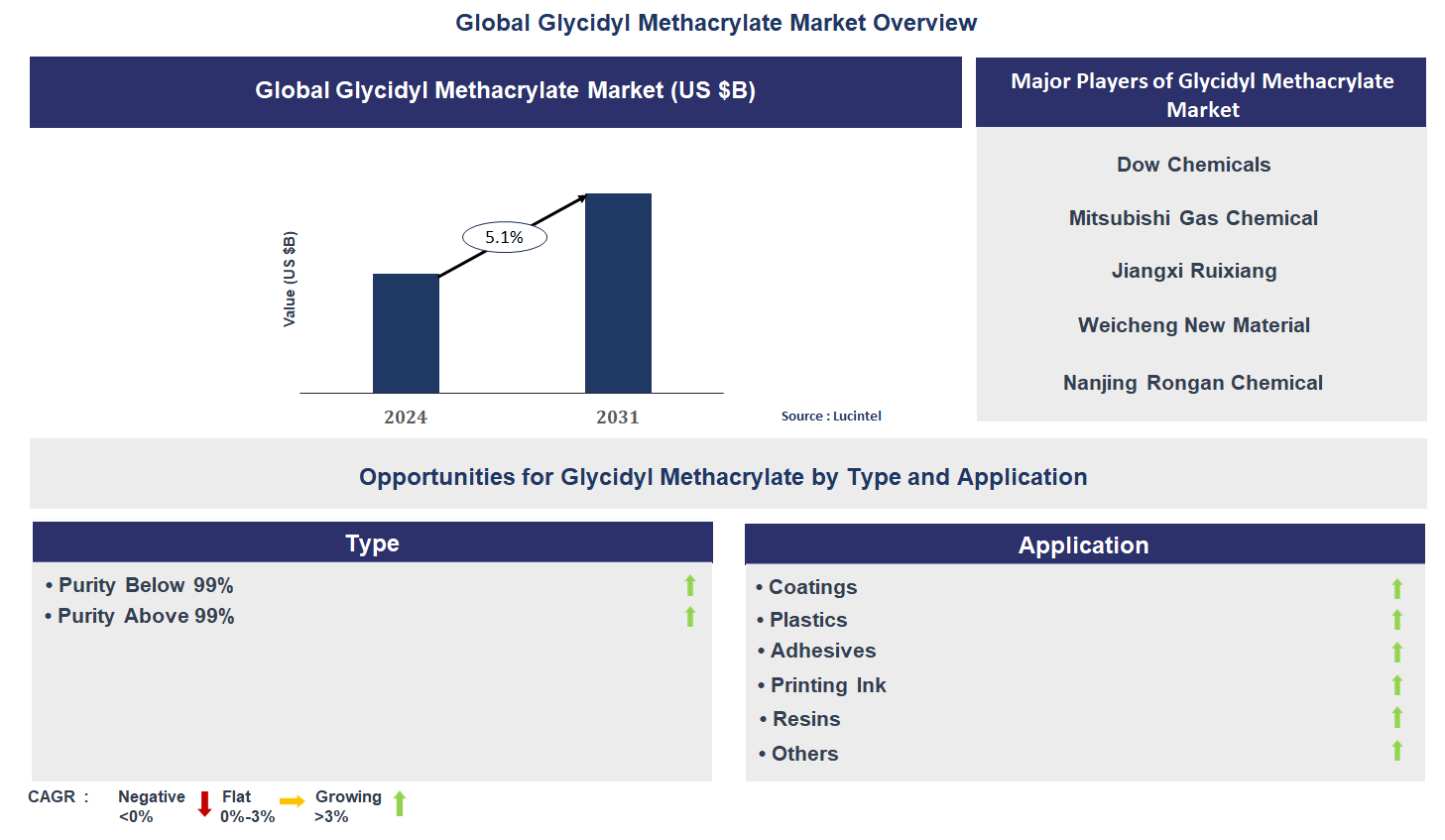This screenshot has height=840, width=1445.
Task: Select the Type panel header
Action: coord(372,542)
